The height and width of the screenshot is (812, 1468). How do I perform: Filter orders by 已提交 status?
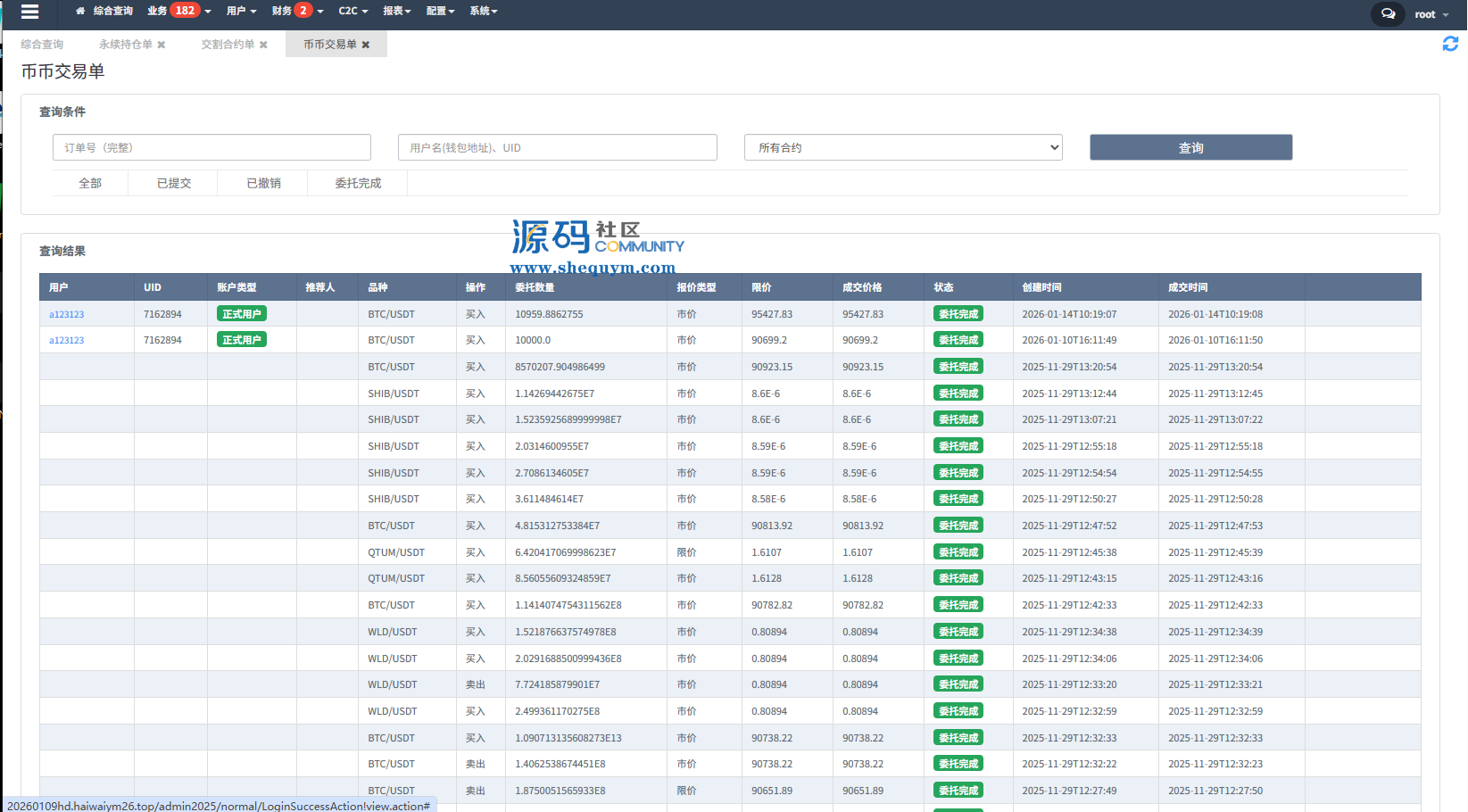tap(174, 183)
